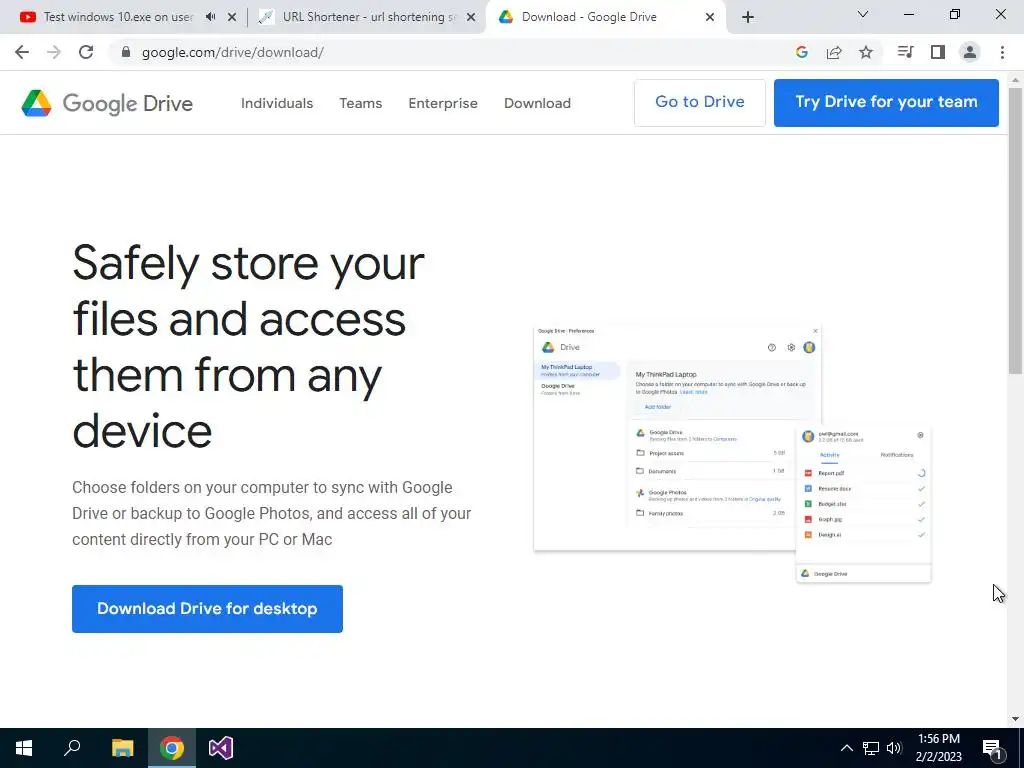Open Chrome's three-dot menu
The image size is (1024, 768).
tap(1002, 52)
